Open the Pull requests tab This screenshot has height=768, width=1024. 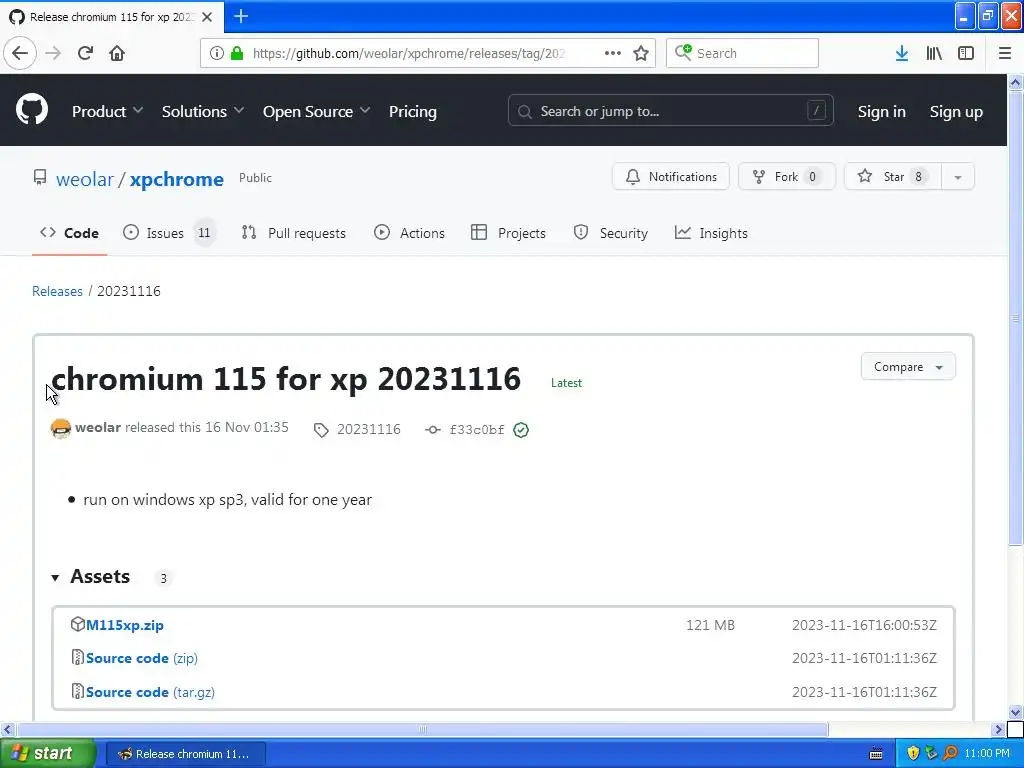(x=293, y=233)
